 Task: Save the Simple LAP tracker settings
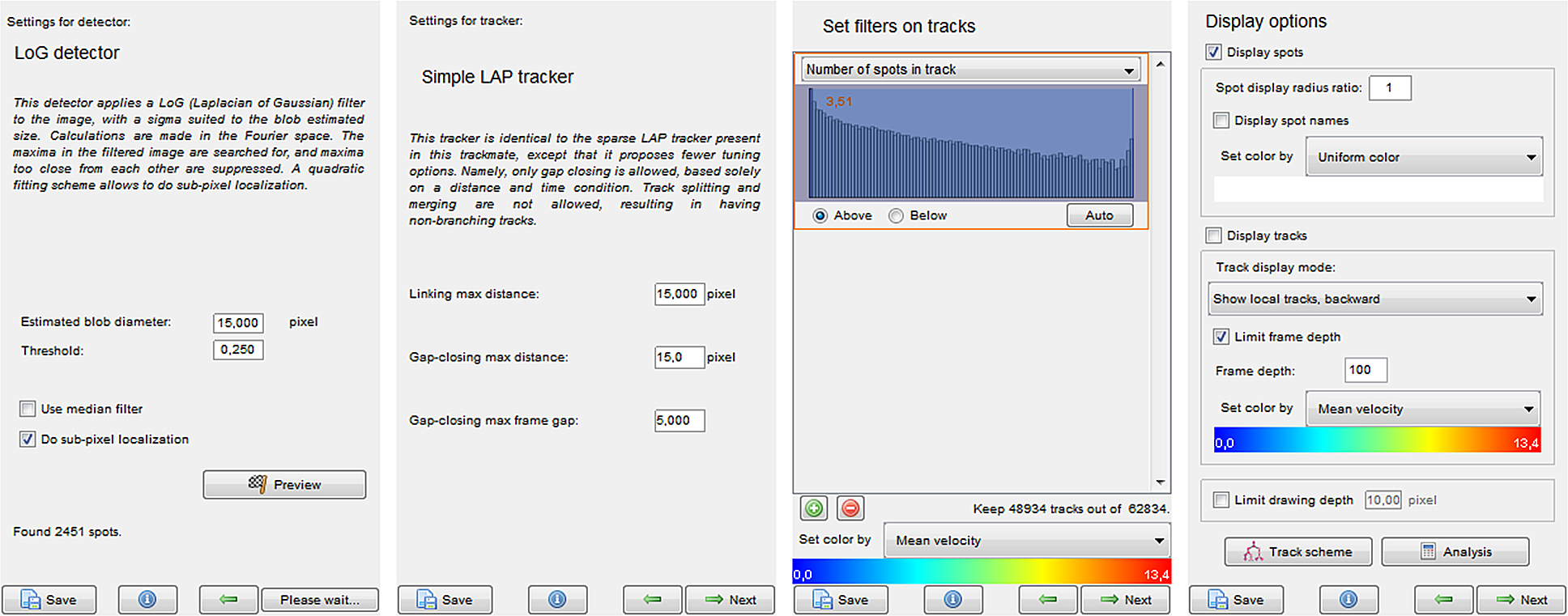point(445,600)
